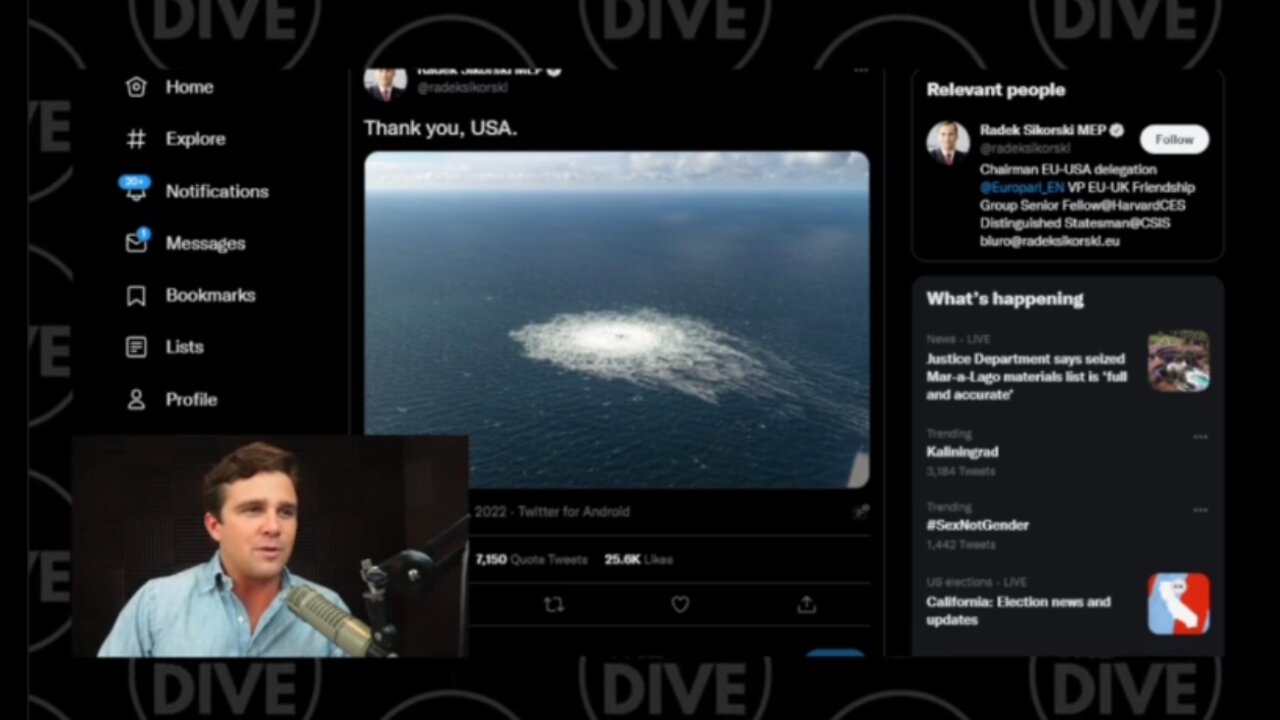
Task: View the 25.6K Likes list
Action: pyautogui.click(x=638, y=559)
